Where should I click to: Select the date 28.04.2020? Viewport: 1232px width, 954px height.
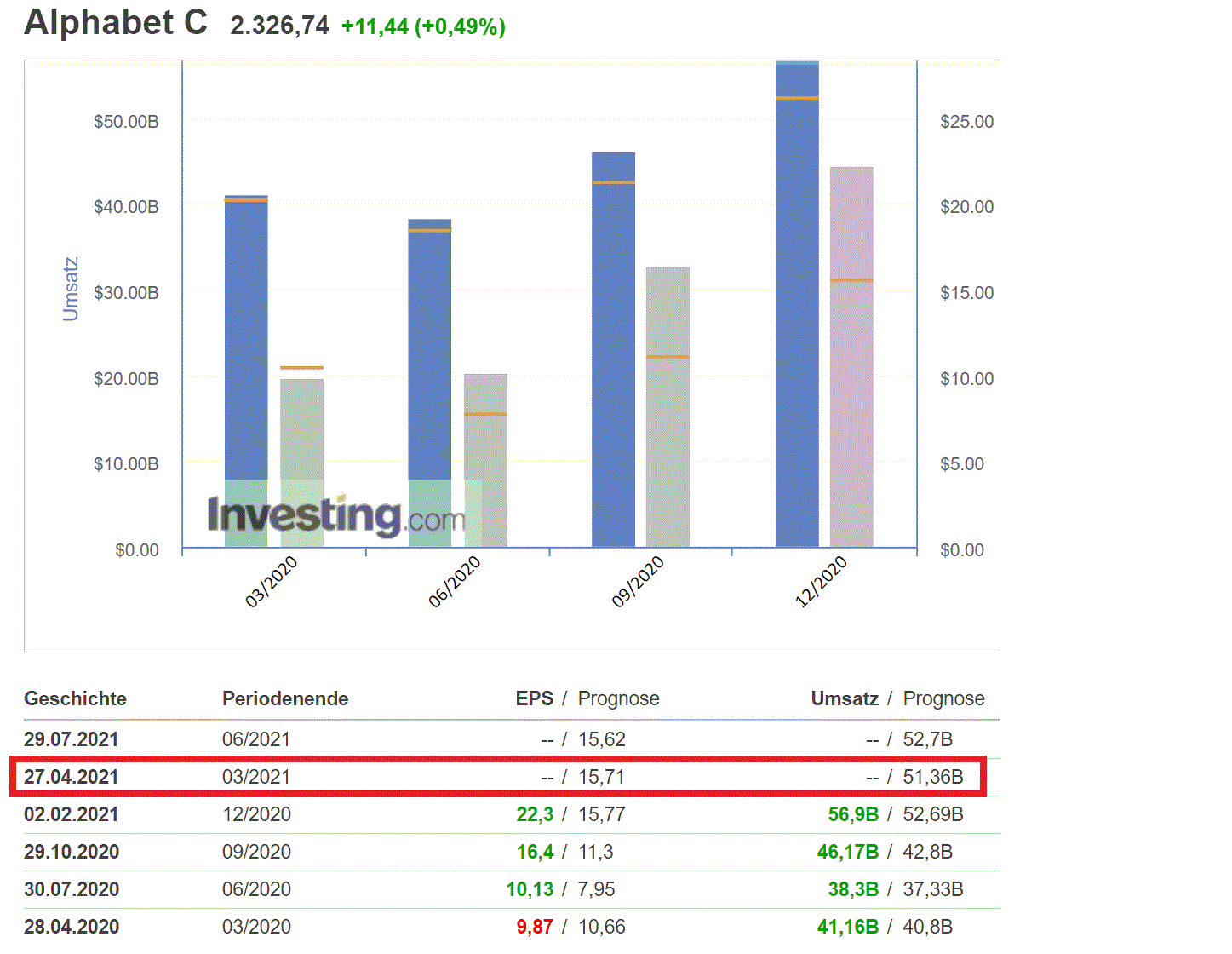click(72, 927)
